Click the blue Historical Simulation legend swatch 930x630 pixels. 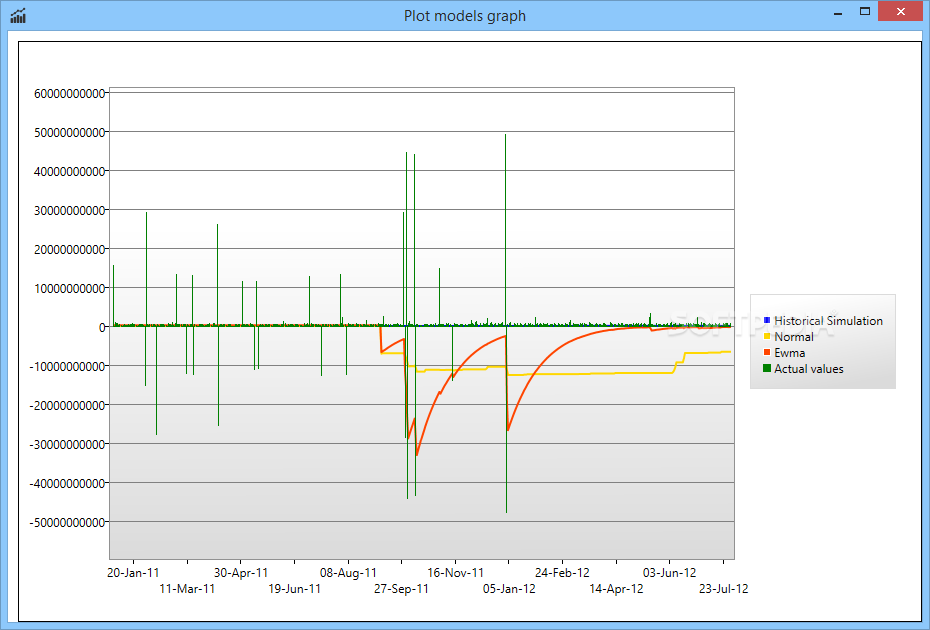click(767, 320)
